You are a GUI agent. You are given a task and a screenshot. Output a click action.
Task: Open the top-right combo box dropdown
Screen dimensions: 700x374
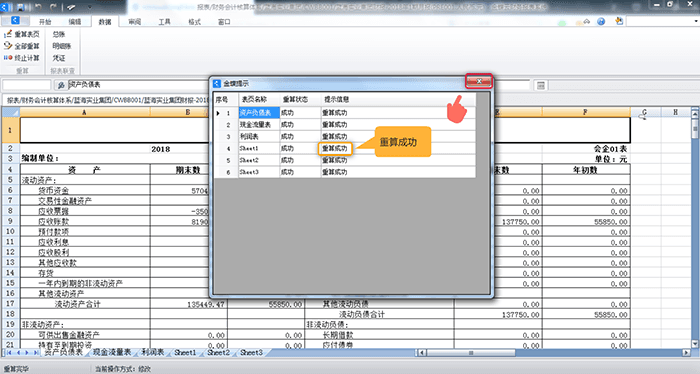coord(696,21)
